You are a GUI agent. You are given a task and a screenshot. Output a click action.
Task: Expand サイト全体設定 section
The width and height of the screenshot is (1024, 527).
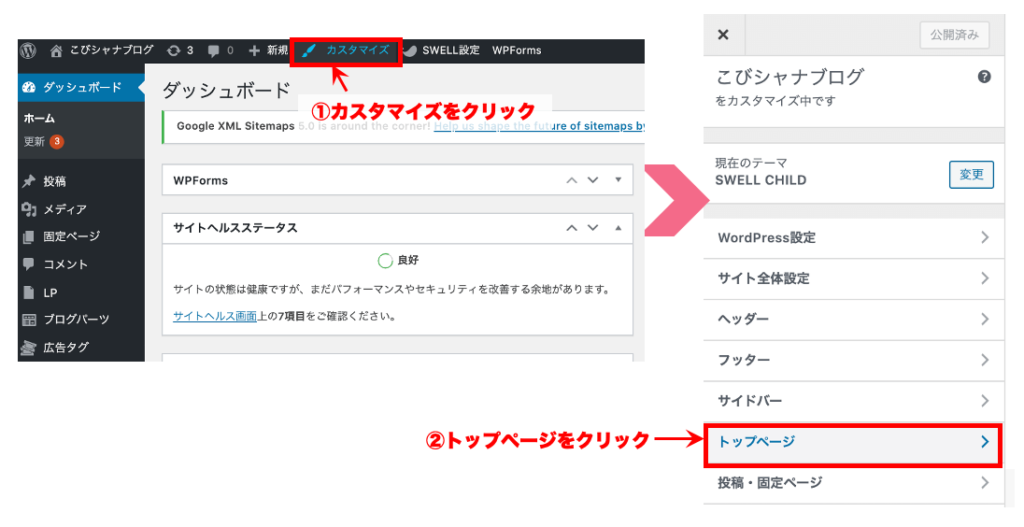tap(854, 279)
